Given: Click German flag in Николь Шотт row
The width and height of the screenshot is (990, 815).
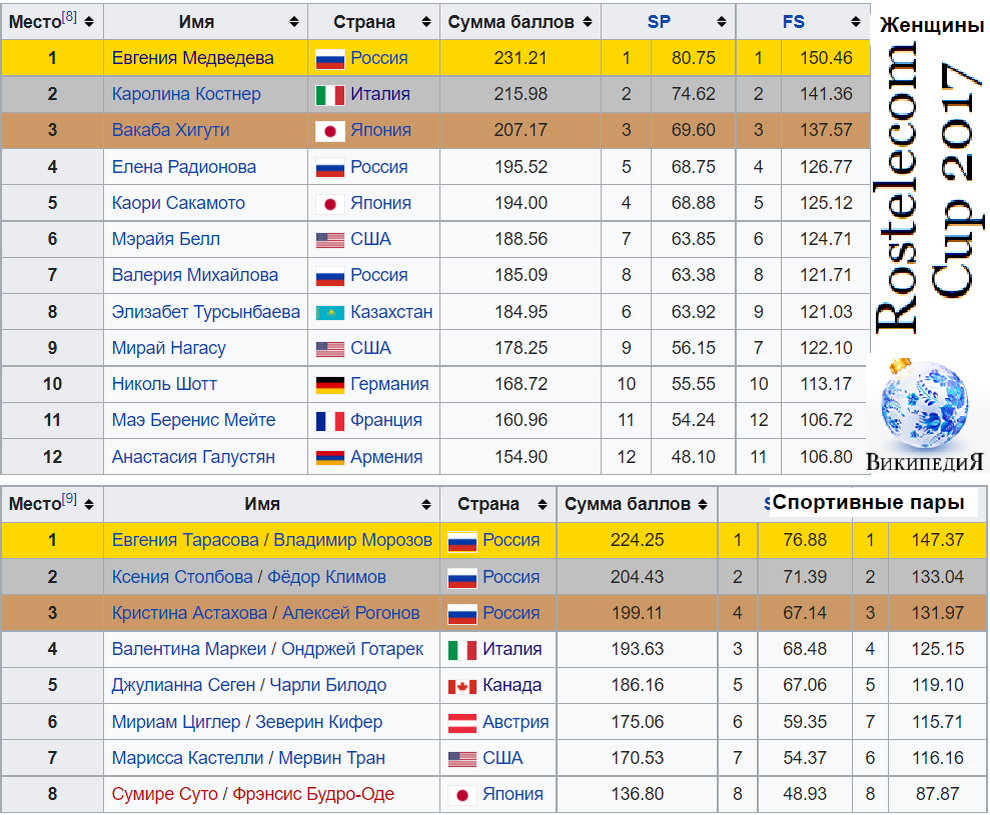Looking at the screenshot, I should 330,384.
